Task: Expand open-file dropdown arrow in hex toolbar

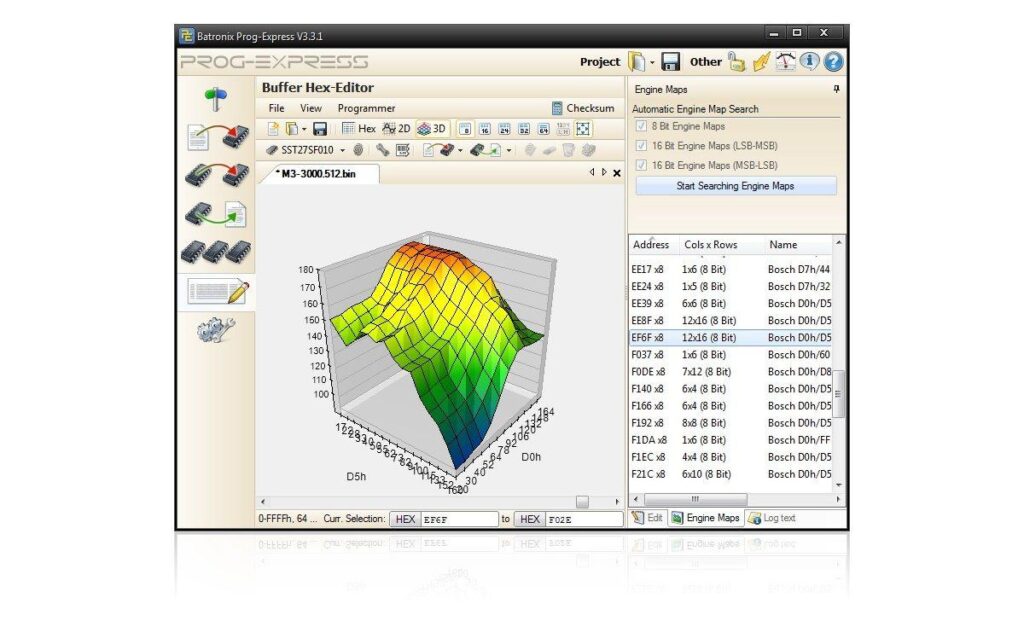Action: click(304, 129)
